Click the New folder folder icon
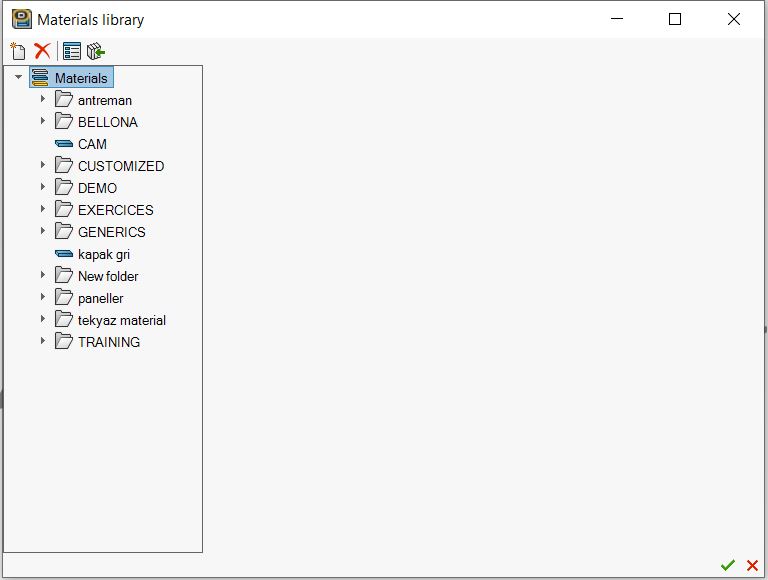Viewport: 768px width, 580px height. pos(64,276)
